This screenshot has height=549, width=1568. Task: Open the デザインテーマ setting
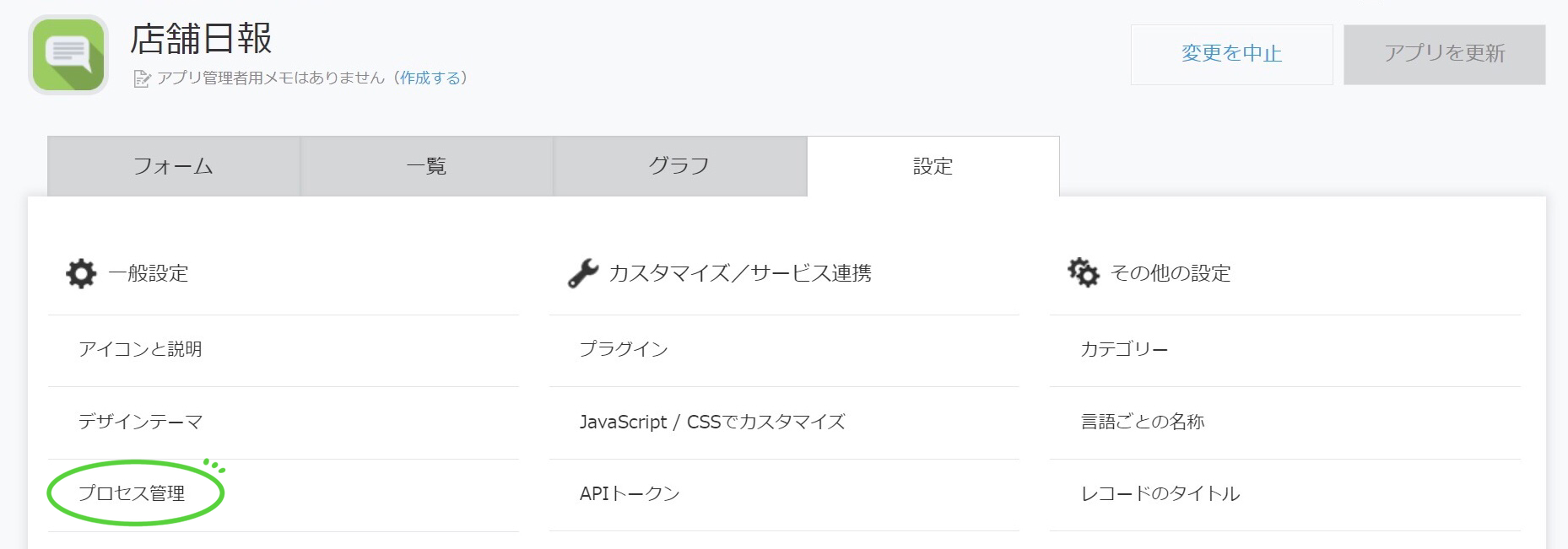click(x=140, y=422)
